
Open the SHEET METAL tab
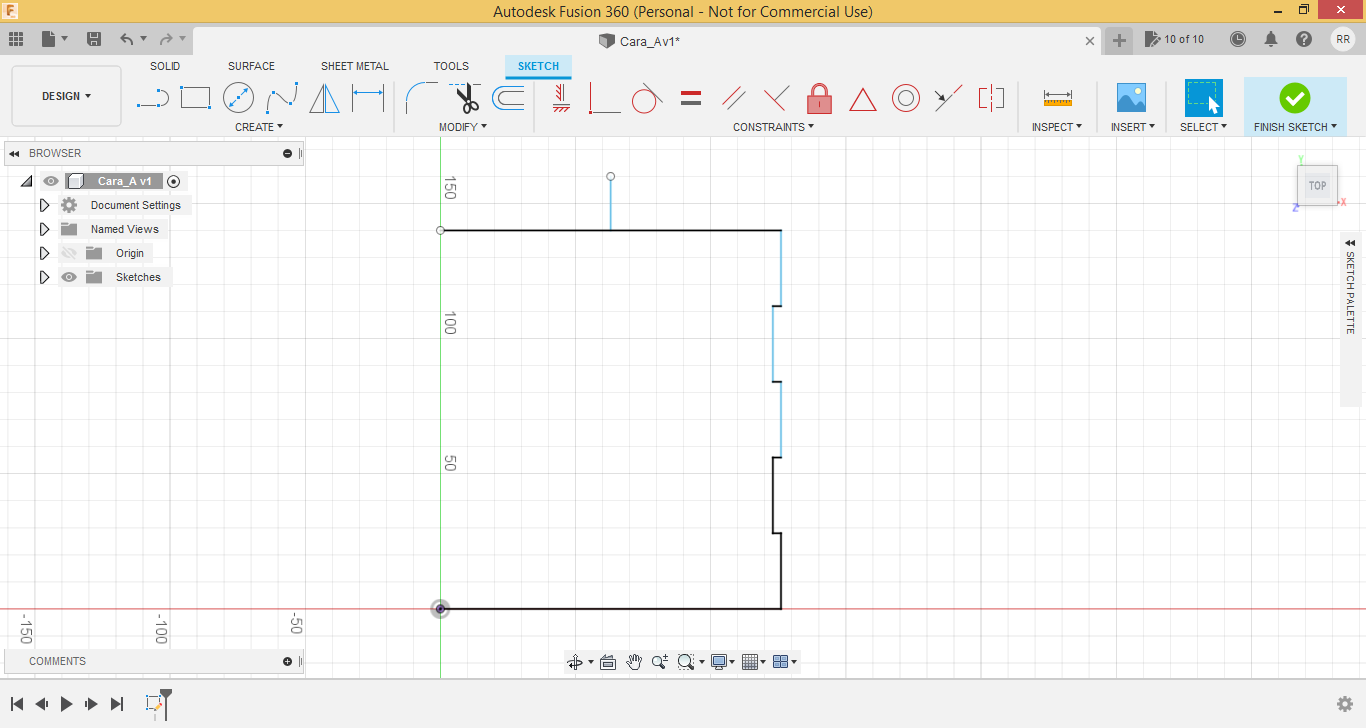click(355, 66)
